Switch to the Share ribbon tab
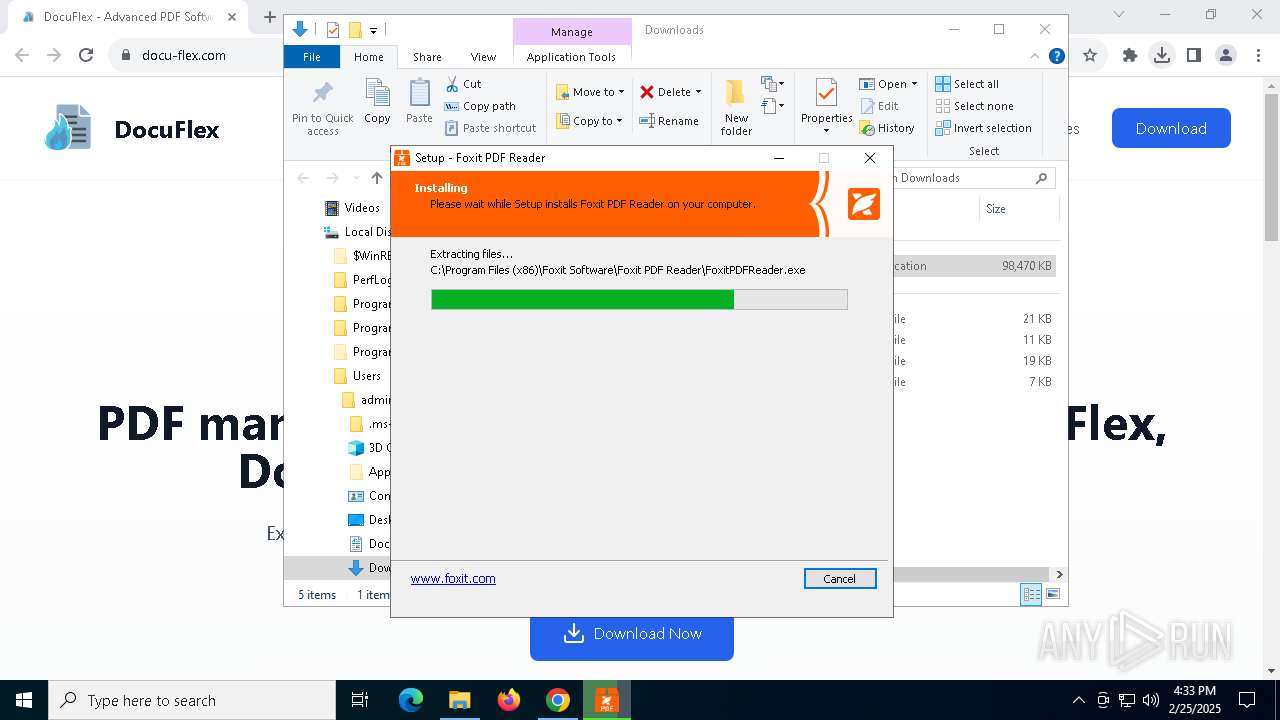1280x720 pixels. tap(427, 57)
